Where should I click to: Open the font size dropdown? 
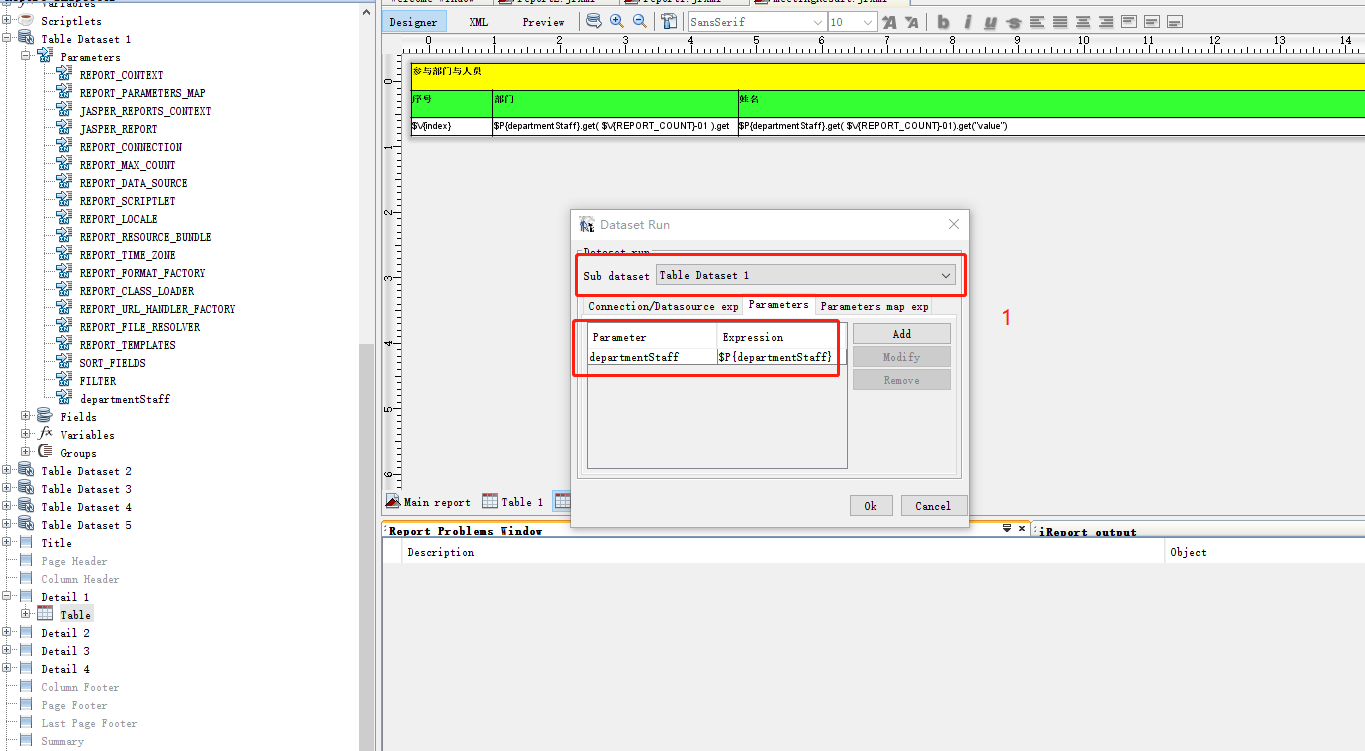(853, 22)
